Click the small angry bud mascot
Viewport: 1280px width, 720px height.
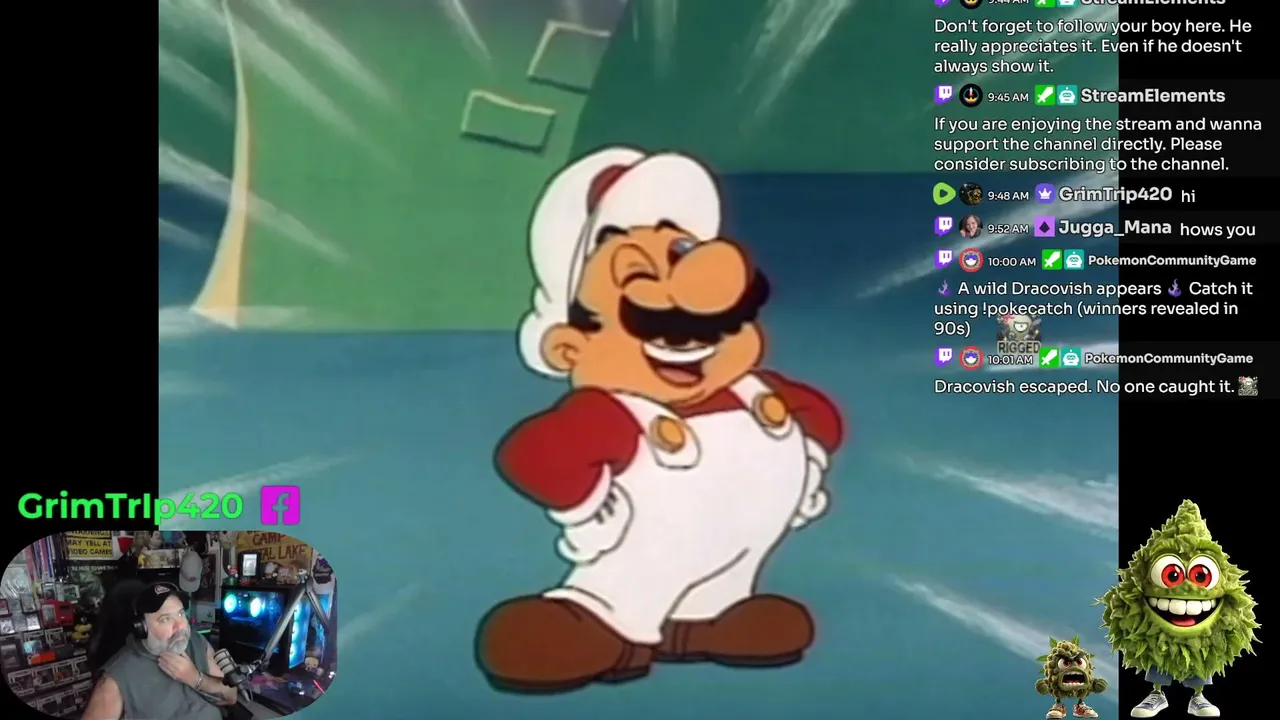click(x=1070, y=676)
